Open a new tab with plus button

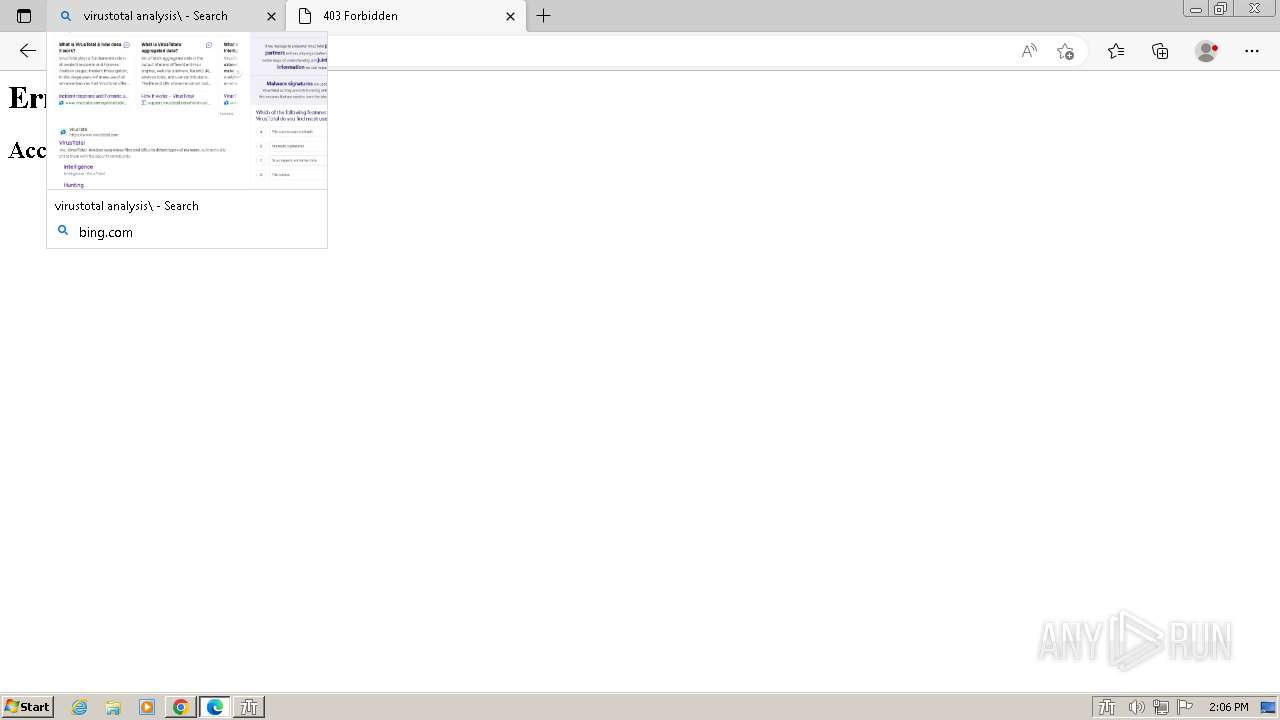click(x=544, y=16)
